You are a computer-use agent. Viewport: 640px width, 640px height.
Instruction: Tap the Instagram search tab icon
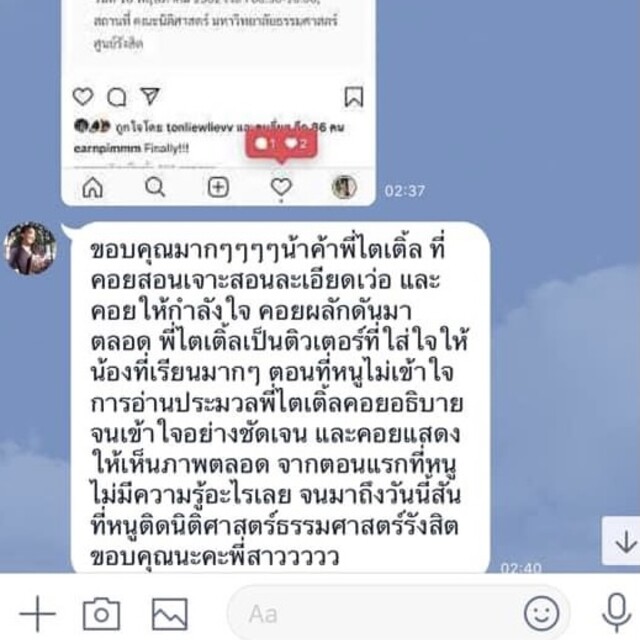[155, 187]
